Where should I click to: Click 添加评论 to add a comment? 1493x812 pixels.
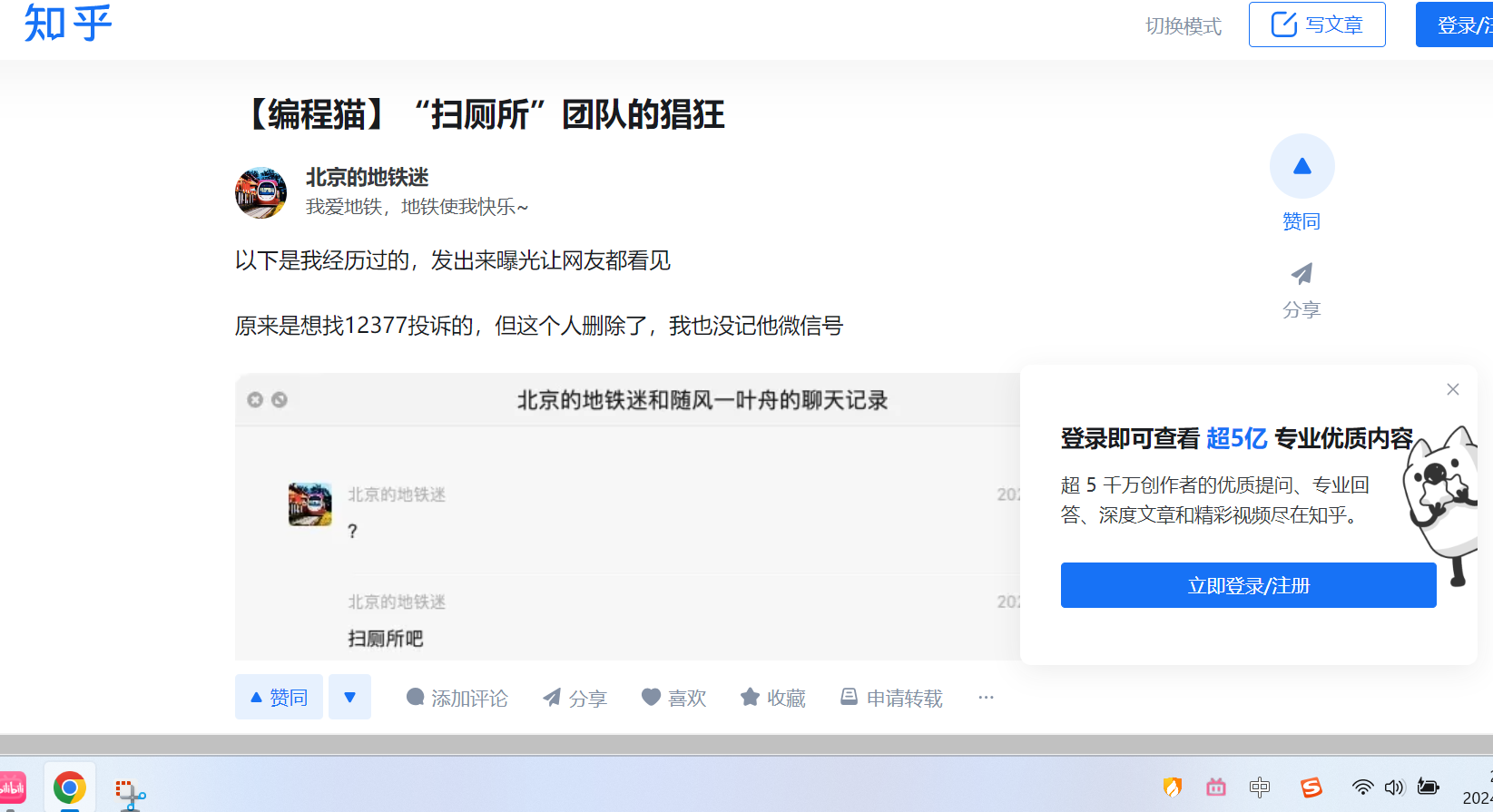(457, 698)
